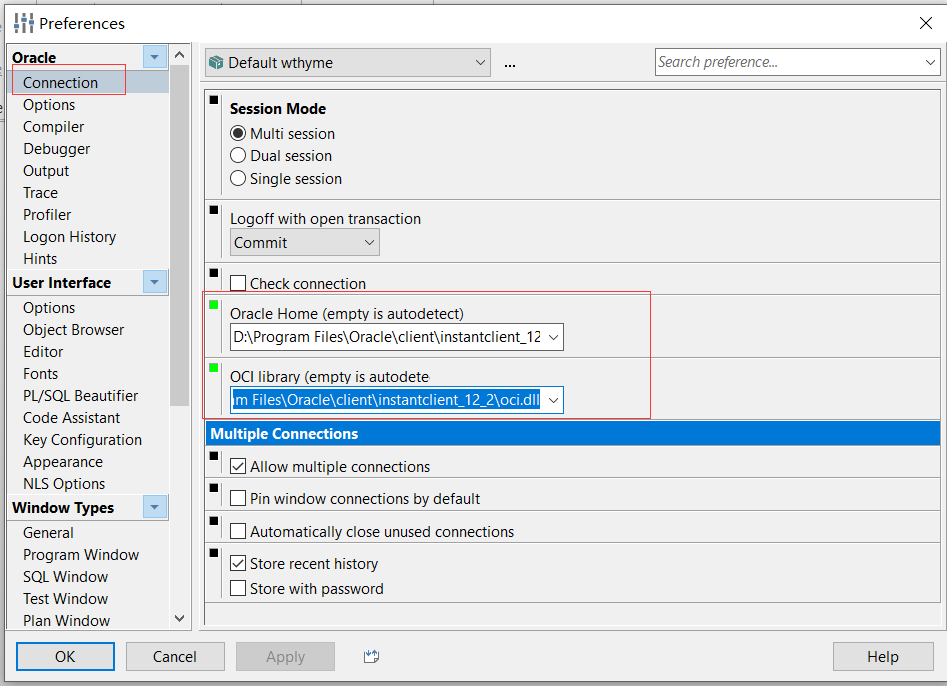The image size is (947, 686).
Task: Expand the Oracle Home path dropdown
Action: (553, 337)
